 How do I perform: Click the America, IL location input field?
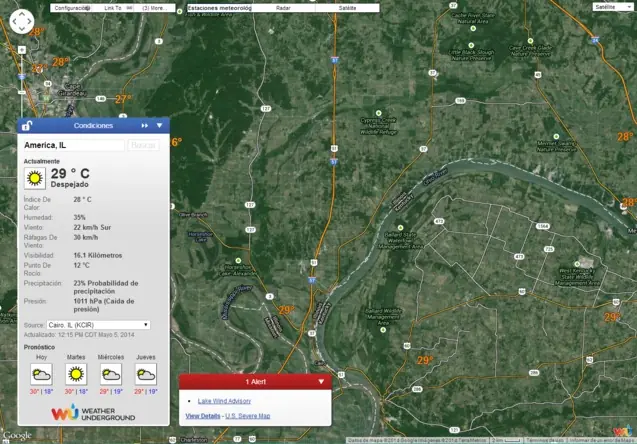tap(74, 145)
